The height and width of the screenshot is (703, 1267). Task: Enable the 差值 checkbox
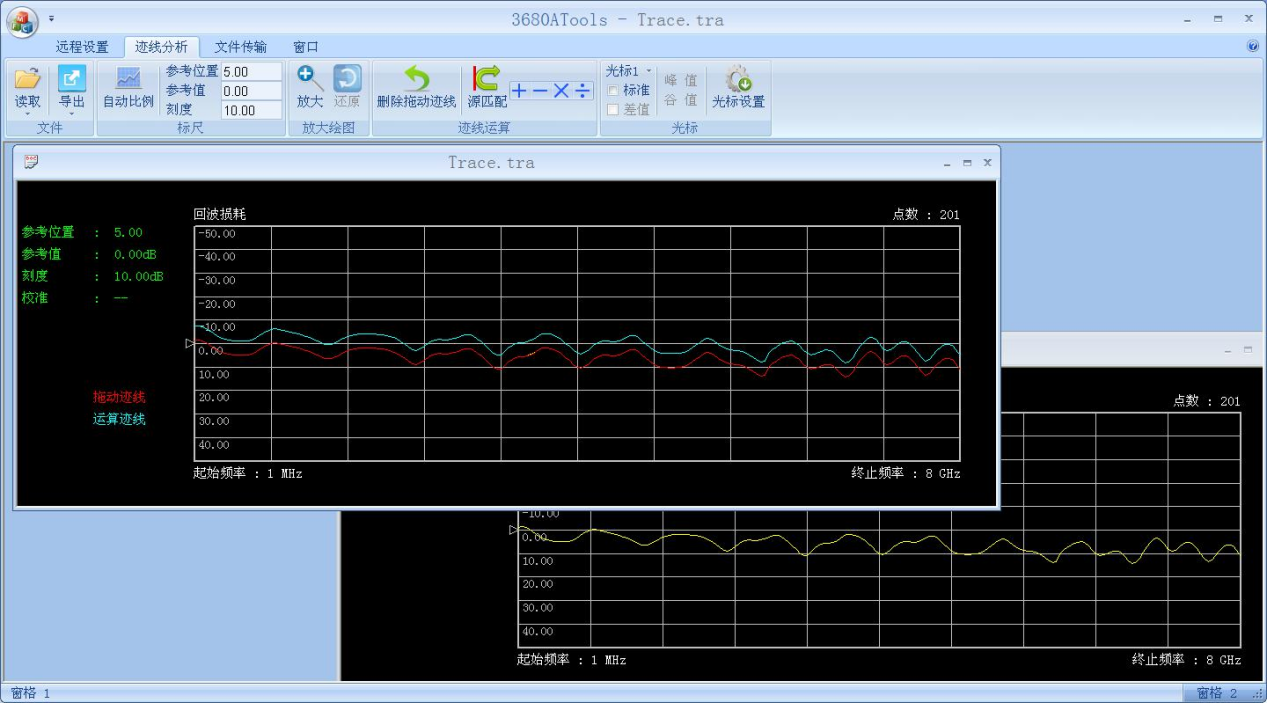(x=613, y=110)
